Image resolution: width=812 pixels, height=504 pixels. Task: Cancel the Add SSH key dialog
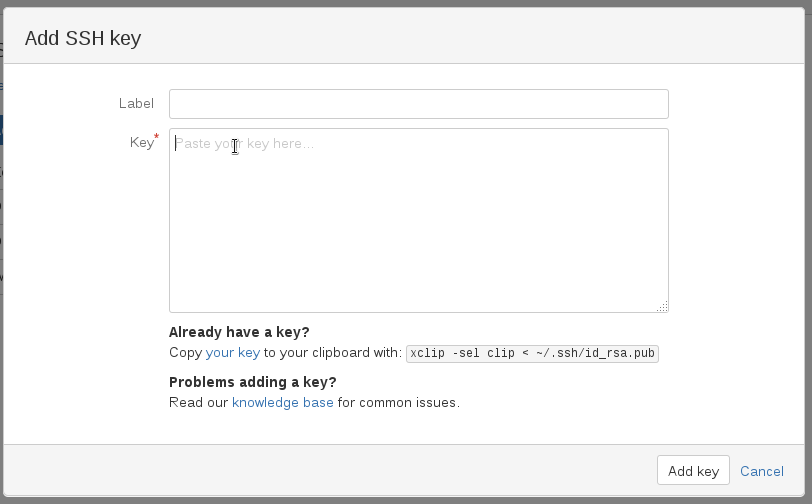coord(761,471)
